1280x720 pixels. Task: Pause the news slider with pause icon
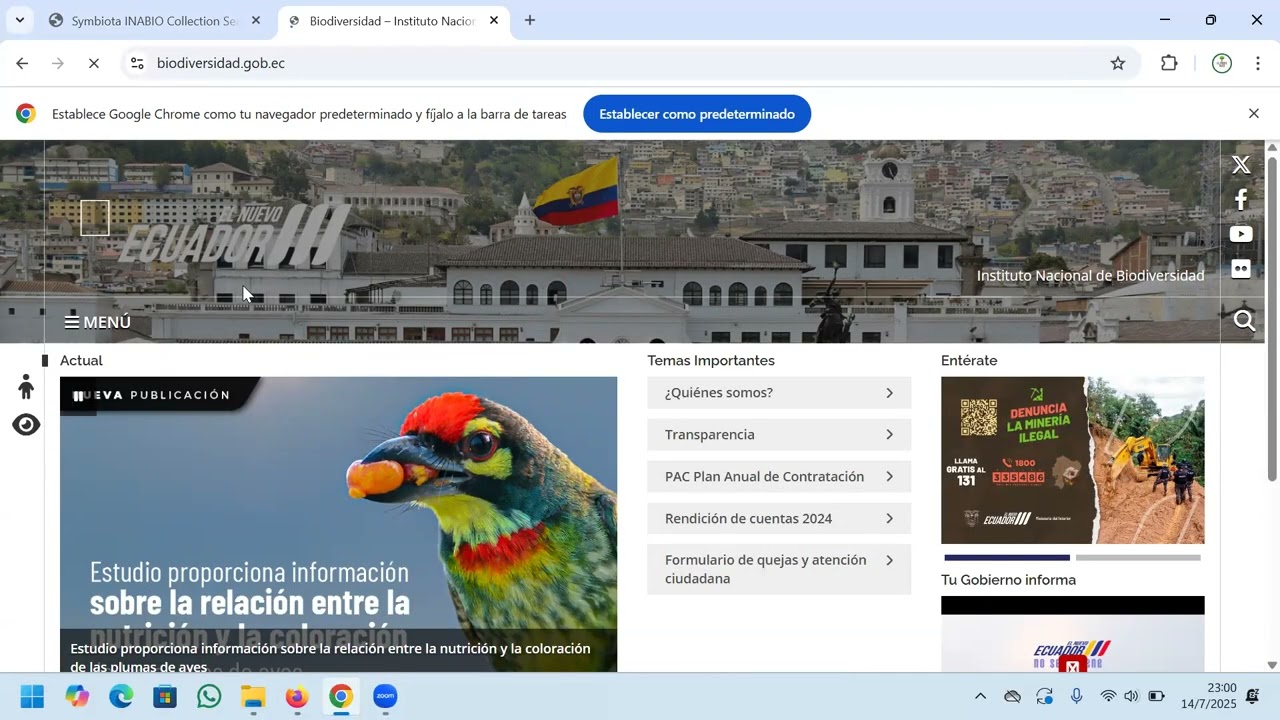click(x=78, y=396)
